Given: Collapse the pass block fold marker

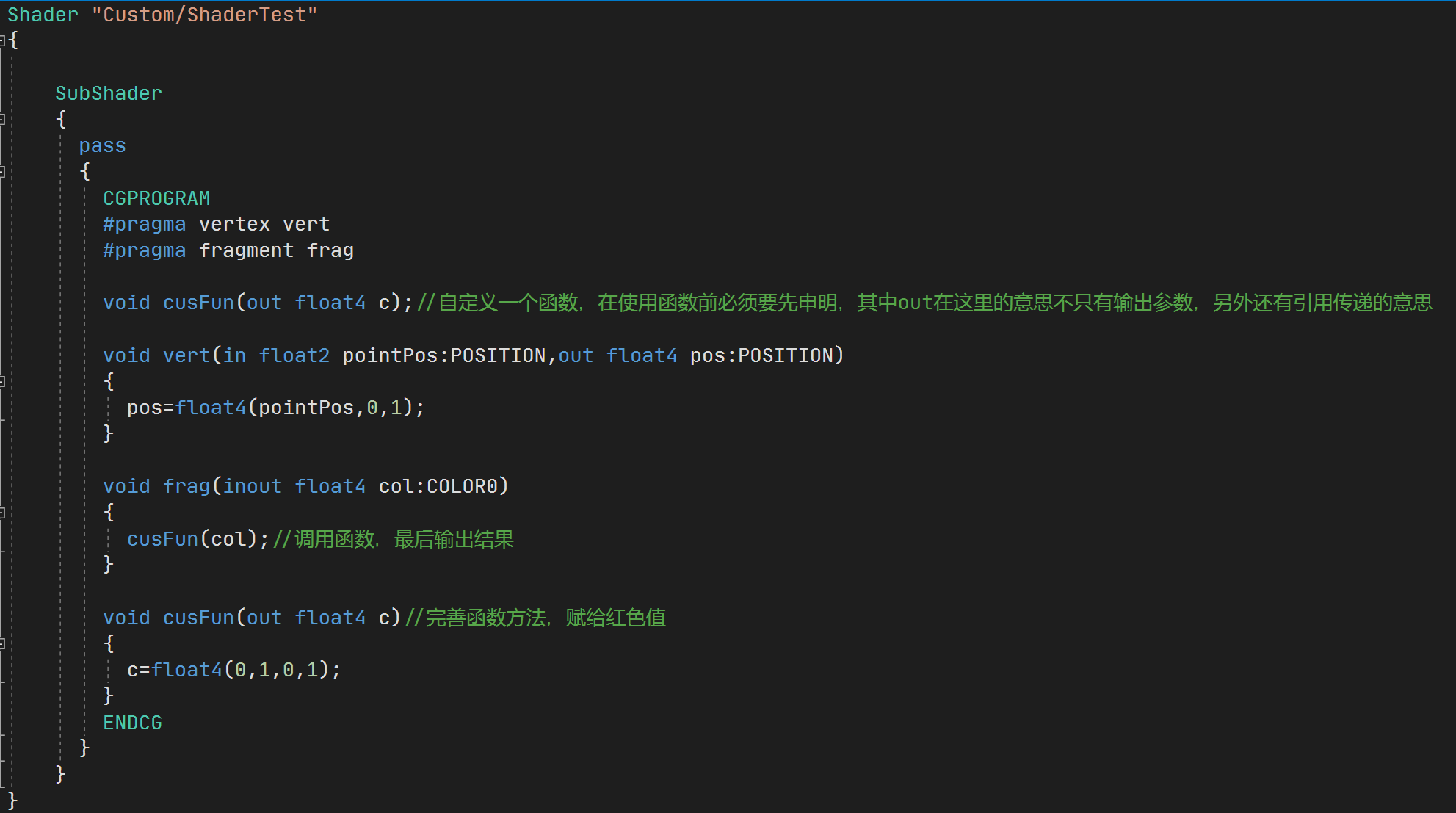Looking at the screenshot, I should click(x=2, y=171).
